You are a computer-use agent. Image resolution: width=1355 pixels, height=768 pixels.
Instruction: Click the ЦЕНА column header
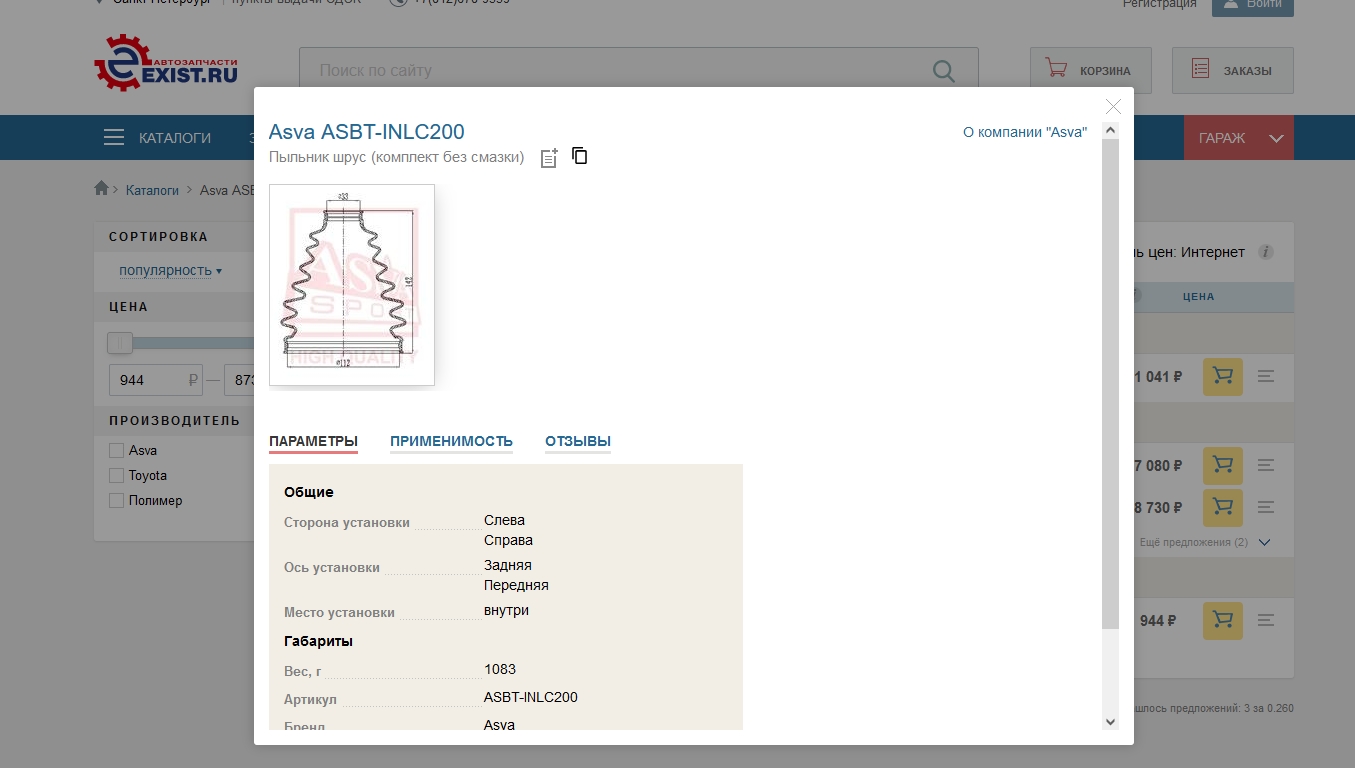pyautogui.click(x=1198, y=297)
